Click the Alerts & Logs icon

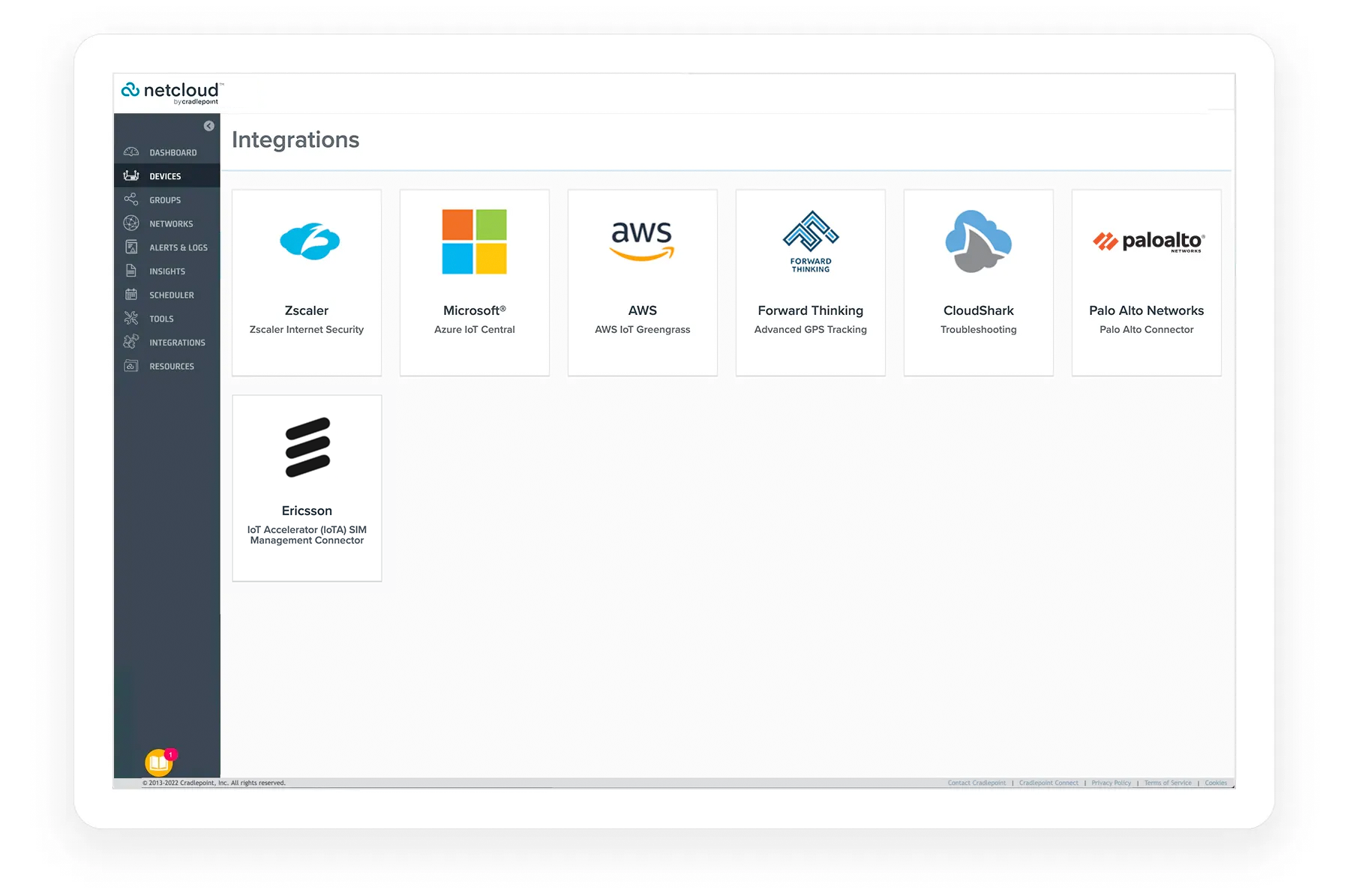point(131,247)
